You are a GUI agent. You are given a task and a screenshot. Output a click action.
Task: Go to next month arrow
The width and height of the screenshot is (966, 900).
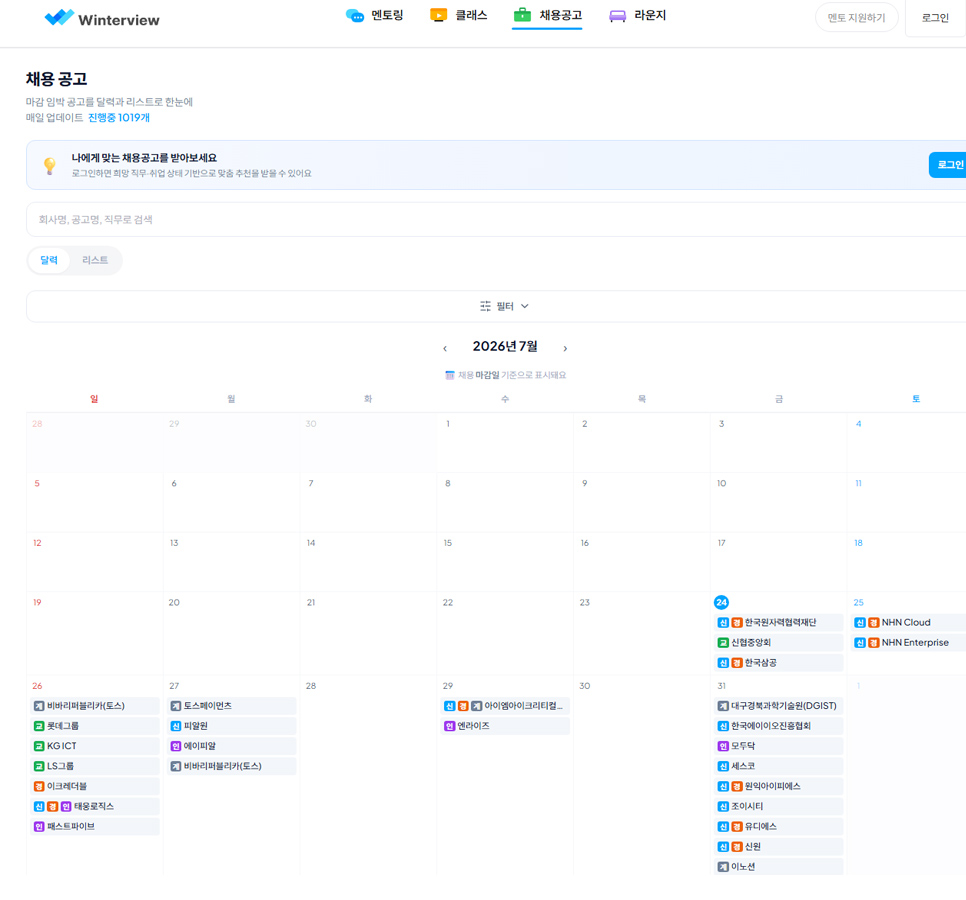click(x=565, y=348)
